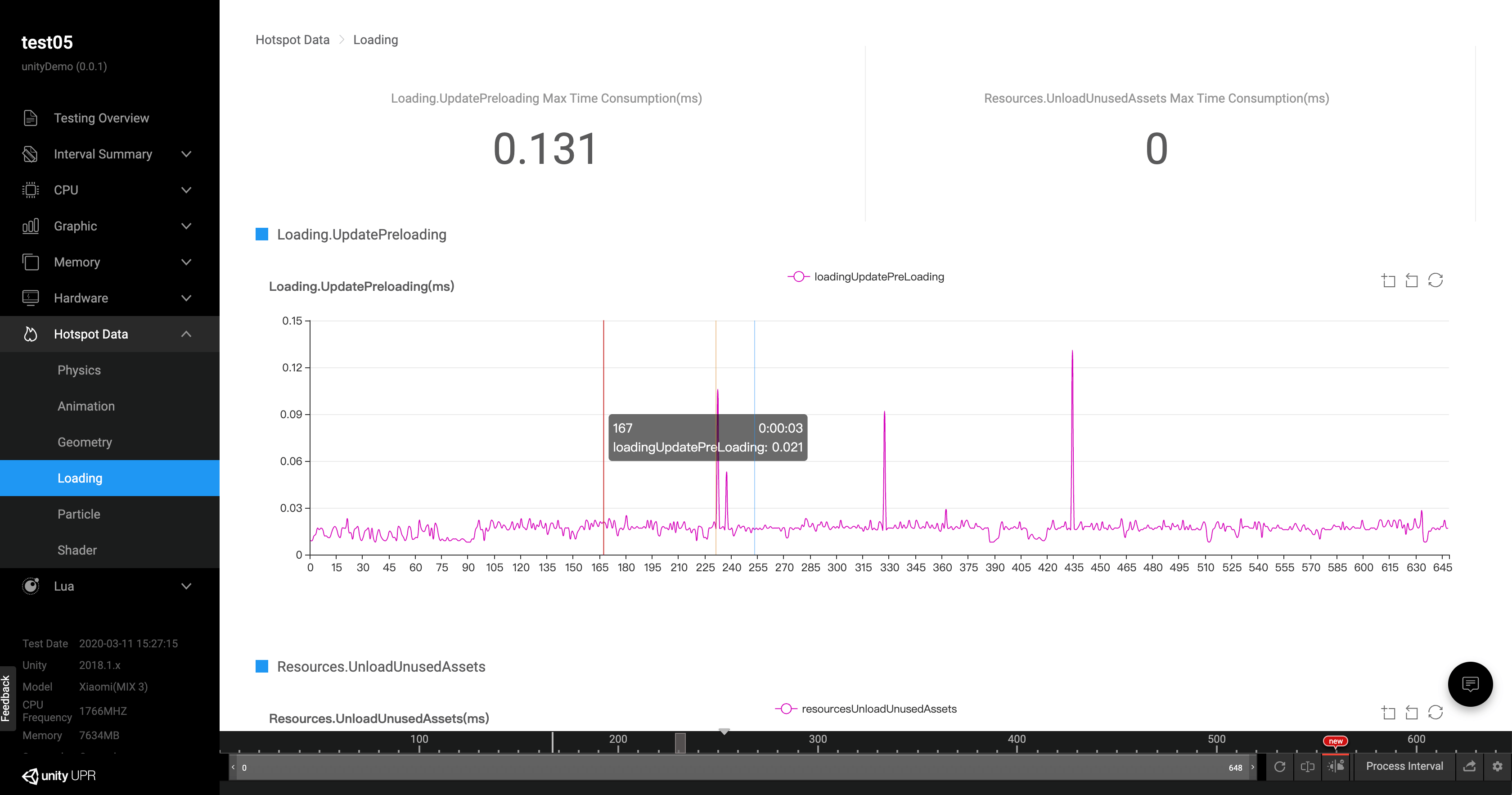Open timeline settings gear icon
The height and width of the screenshot is (795, 1512).
(1497, 766)
